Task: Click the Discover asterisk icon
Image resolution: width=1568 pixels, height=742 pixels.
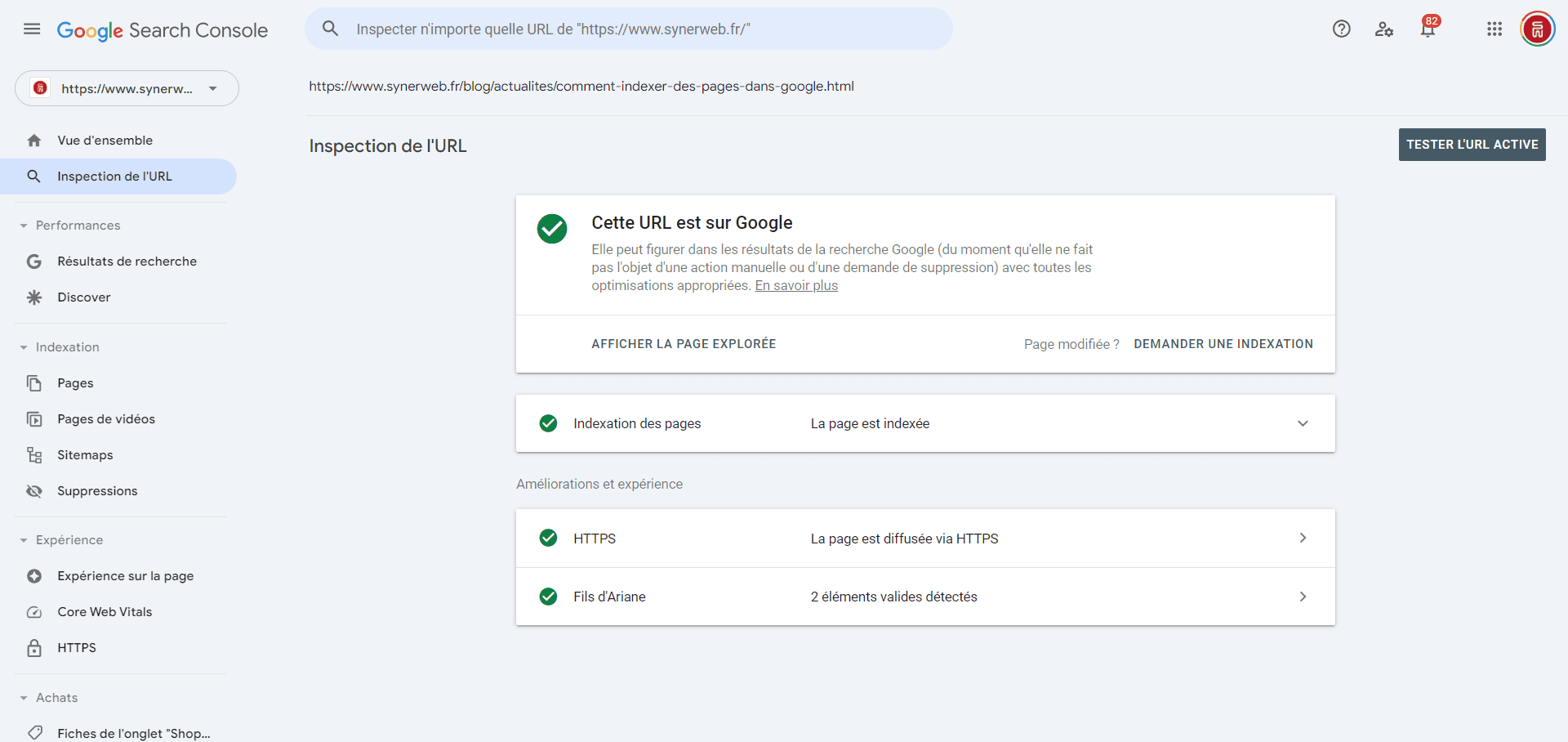Action: point(34,297)
